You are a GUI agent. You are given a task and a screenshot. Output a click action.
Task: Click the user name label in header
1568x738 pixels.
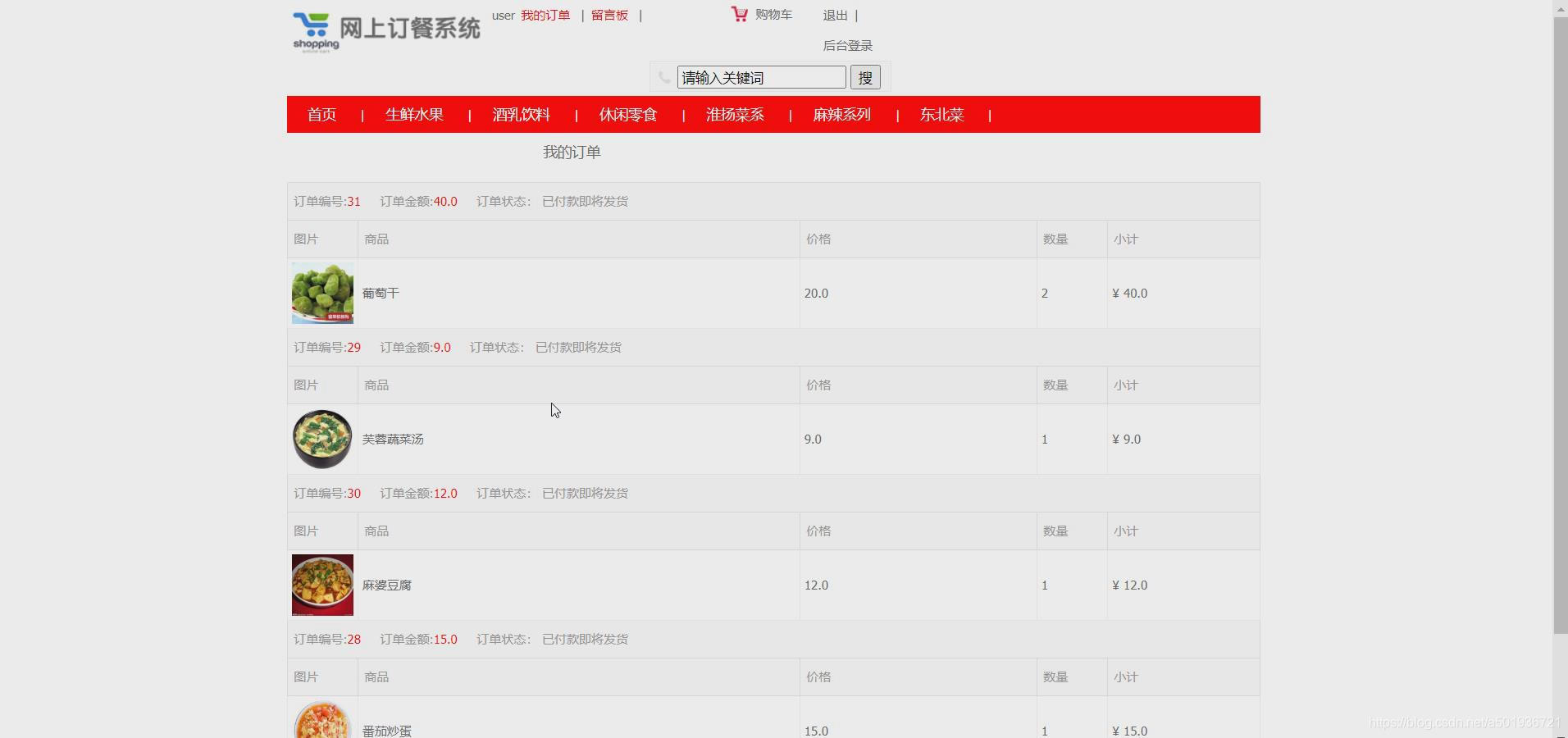[x=504, y=16]
